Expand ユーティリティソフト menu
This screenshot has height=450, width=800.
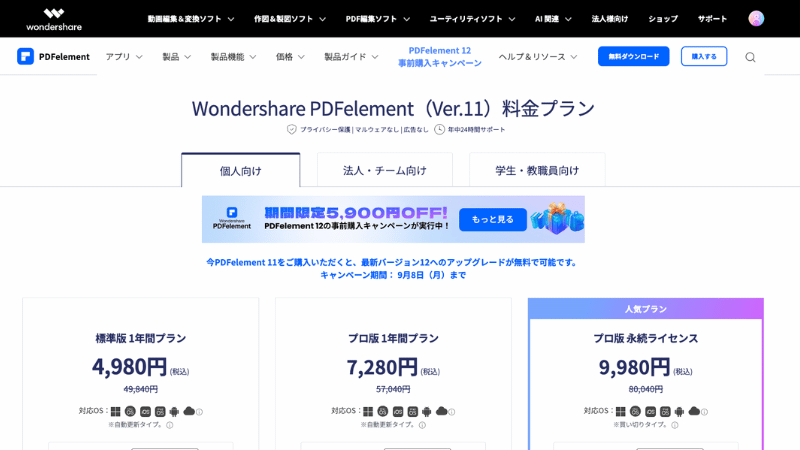point(472,19)
